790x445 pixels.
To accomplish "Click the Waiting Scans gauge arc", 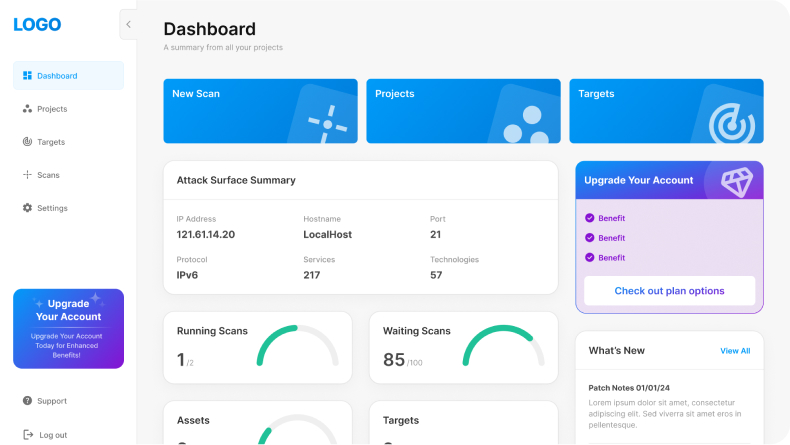I will tap(503, 345).
